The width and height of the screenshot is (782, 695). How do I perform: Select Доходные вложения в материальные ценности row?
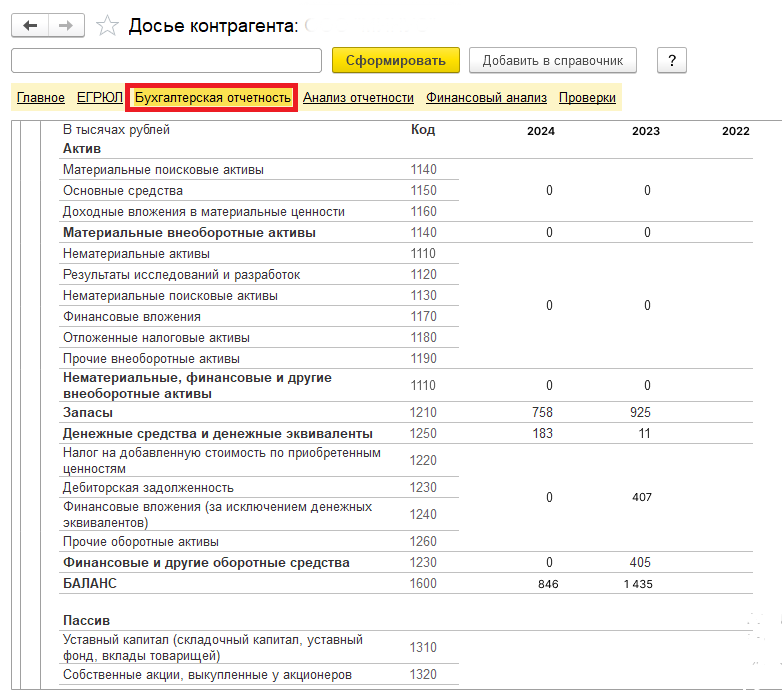click(x=203, y=211)
